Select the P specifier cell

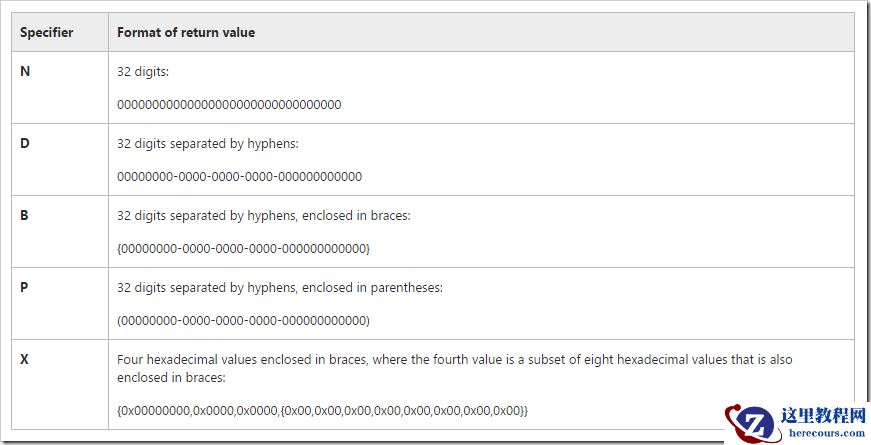click(x=25, y=287)
